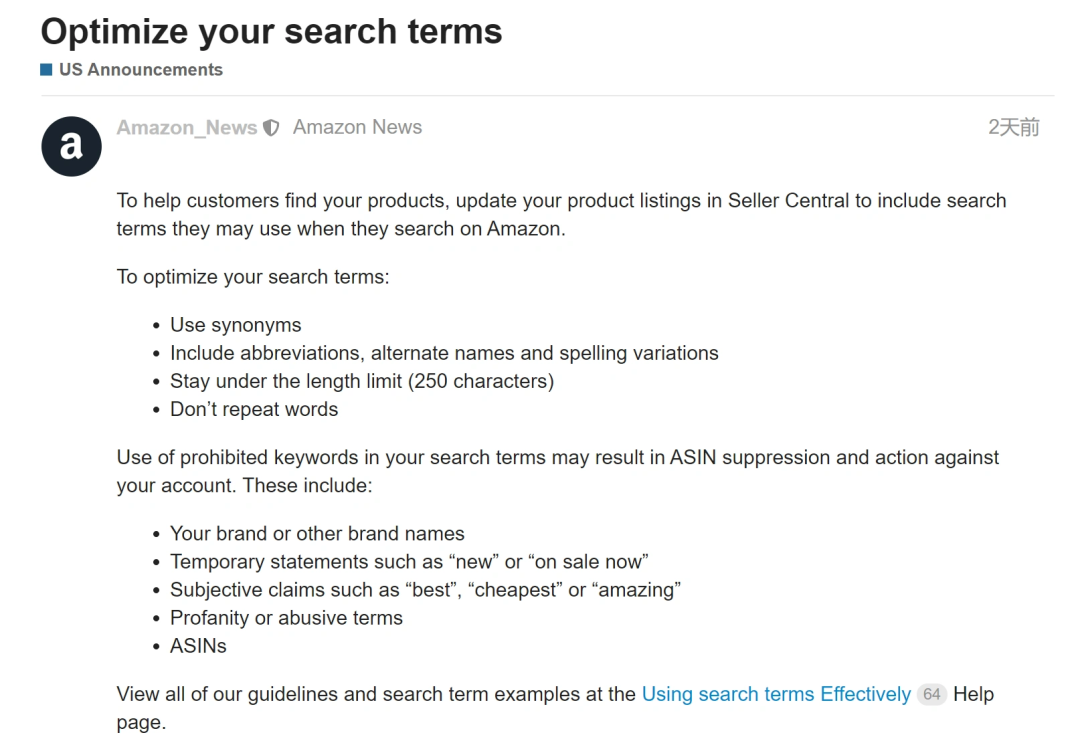Click the post timestamp 2天前
The height and width of the screenshot is (735, 1080).
coord(1013,128)
